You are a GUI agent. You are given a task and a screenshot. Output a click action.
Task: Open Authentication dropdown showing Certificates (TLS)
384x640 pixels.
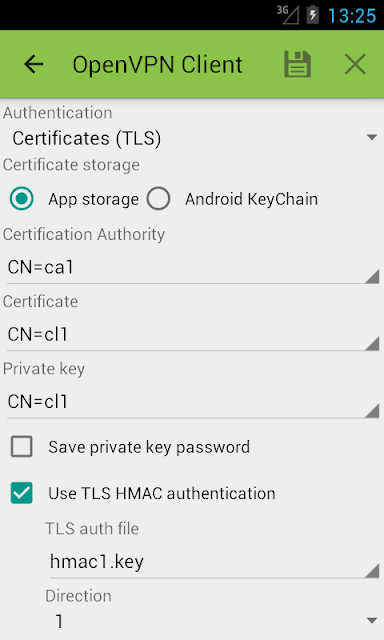coord(192,138)
